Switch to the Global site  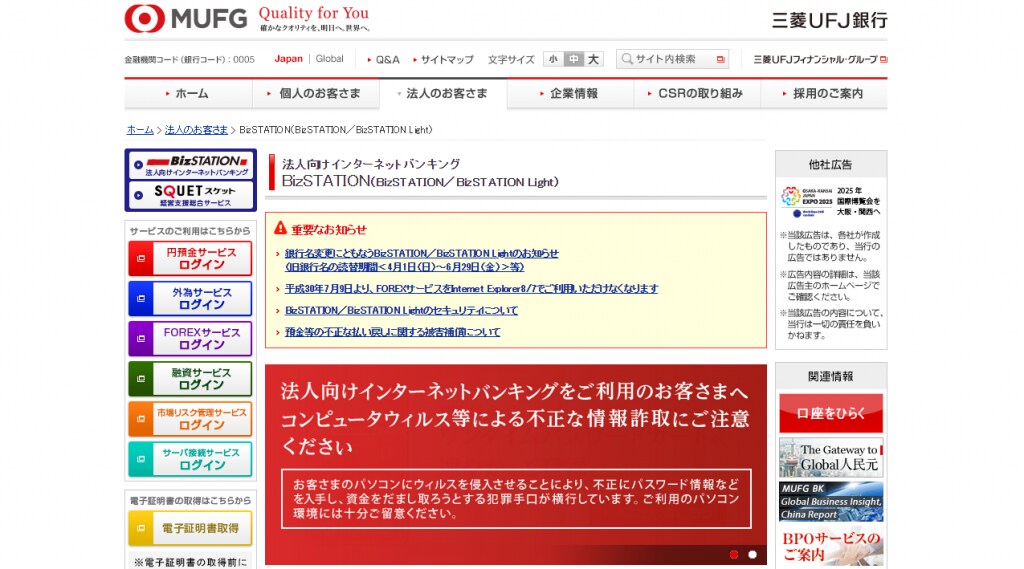(x=329, y=59)
